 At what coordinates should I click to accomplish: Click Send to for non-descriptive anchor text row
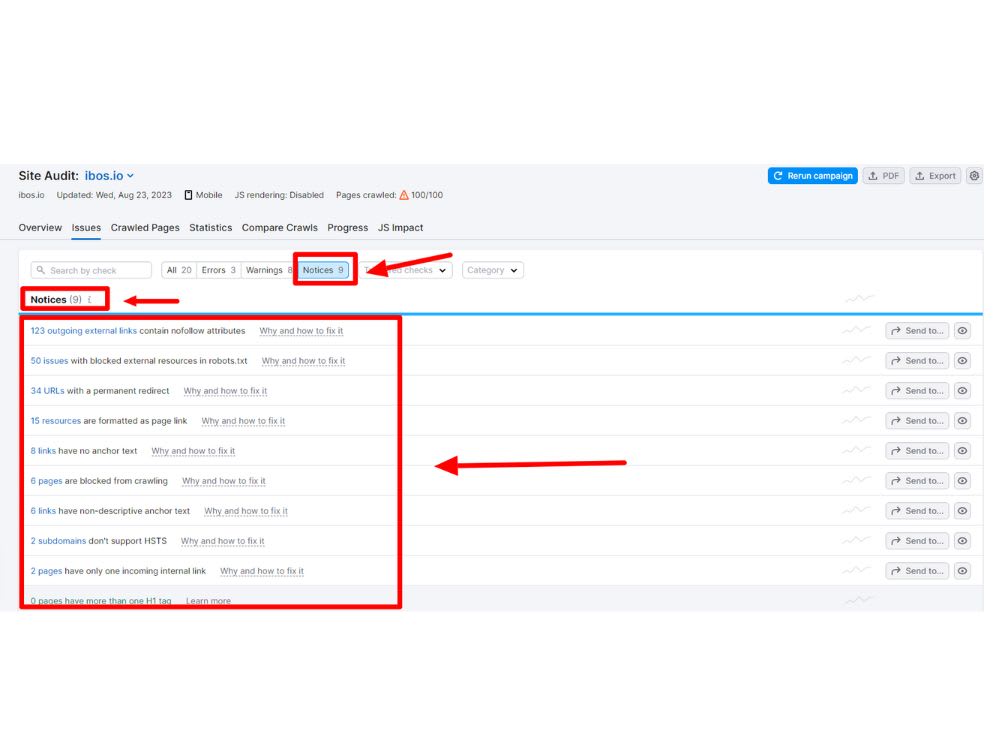[917, 510]
